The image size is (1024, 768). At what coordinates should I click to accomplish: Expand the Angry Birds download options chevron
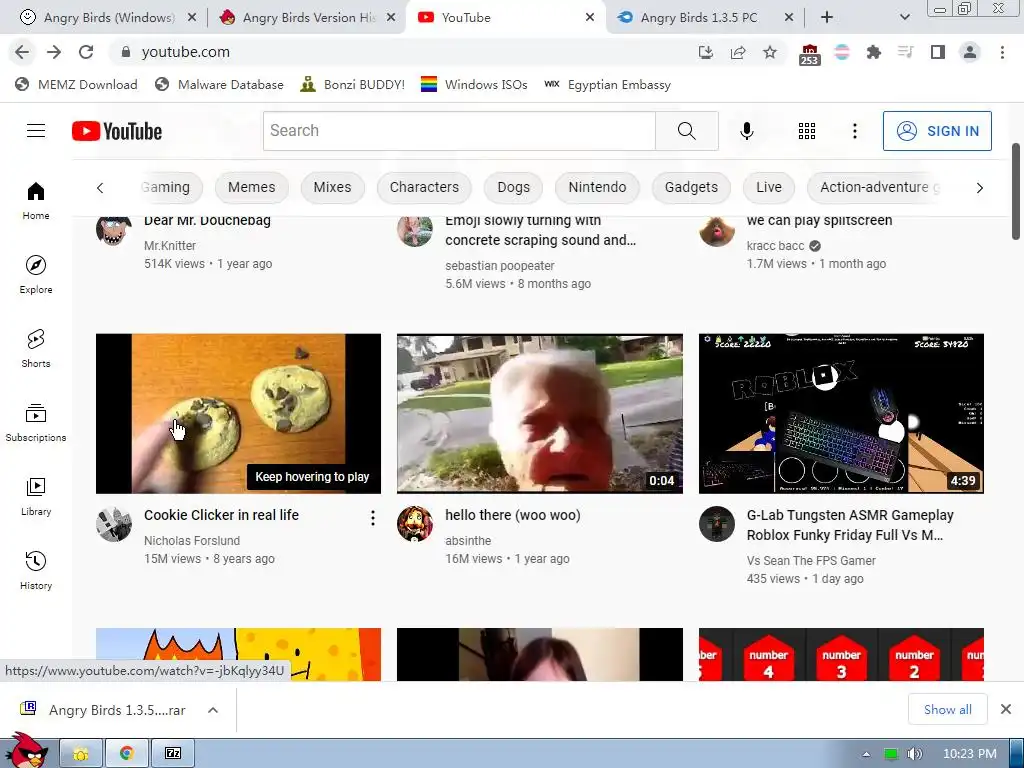click(213, 710)
